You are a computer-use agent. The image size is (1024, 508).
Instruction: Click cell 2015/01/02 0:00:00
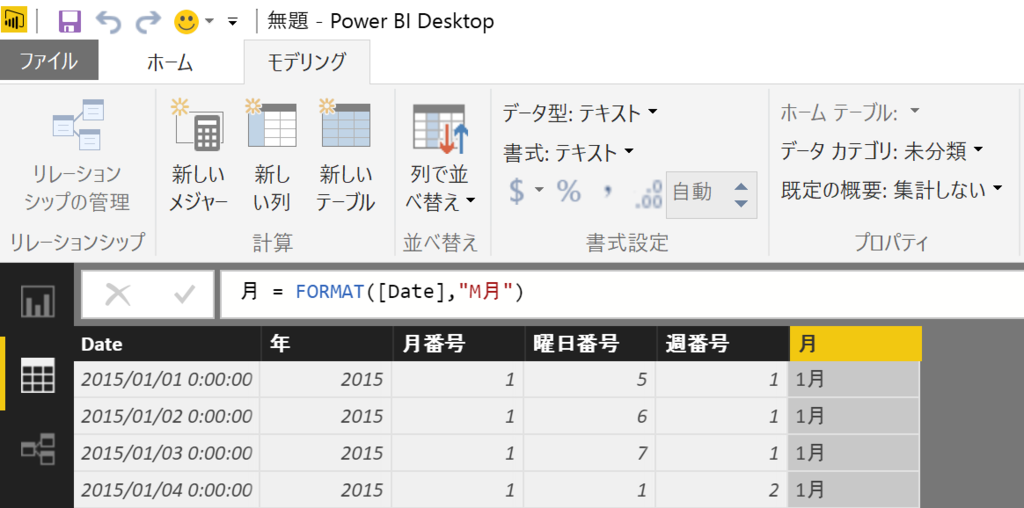pos(167,416)
